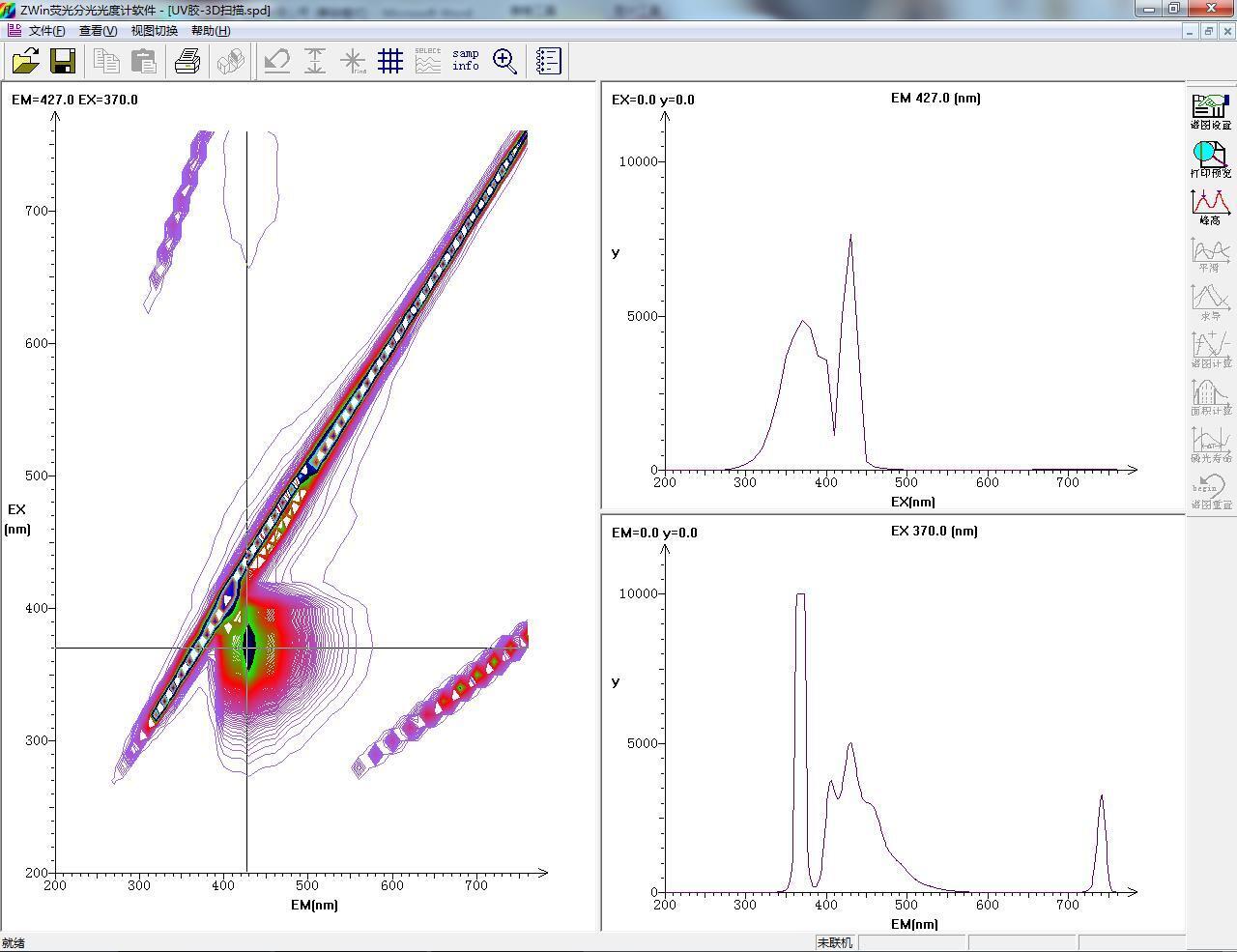The height and width of the screenshot is (952, 1237).
Task: Open the 帮助(H) menu
Action: click(x=211, y=31)
